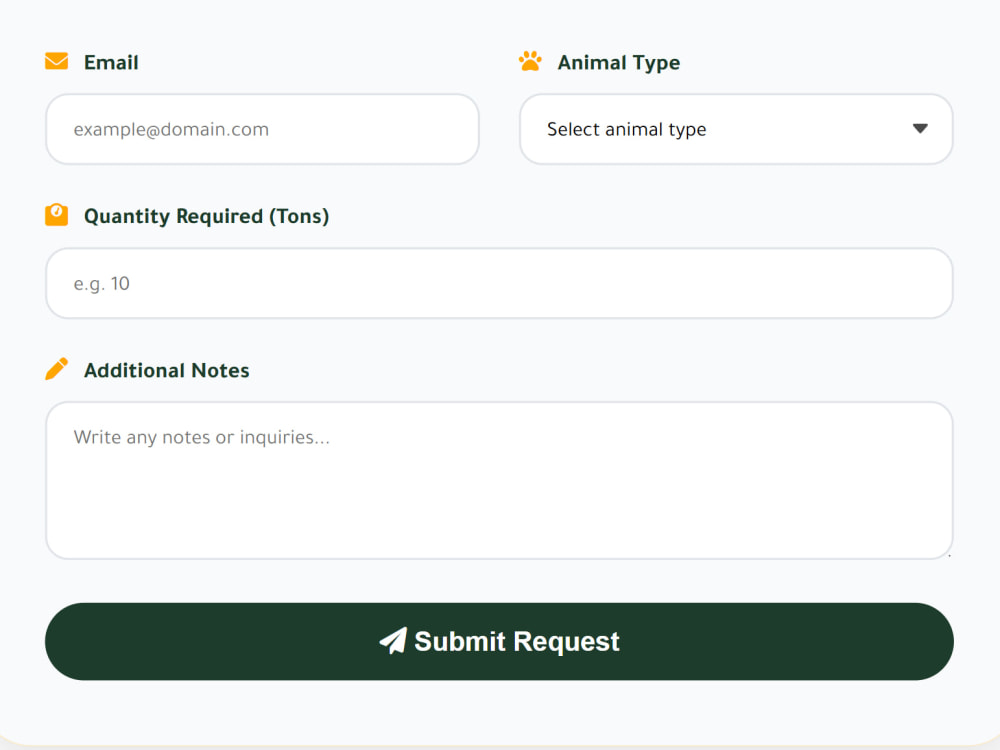1000x750 pixels.
Task: Click the paper plane icon in Submit Request
Action: 393,640
